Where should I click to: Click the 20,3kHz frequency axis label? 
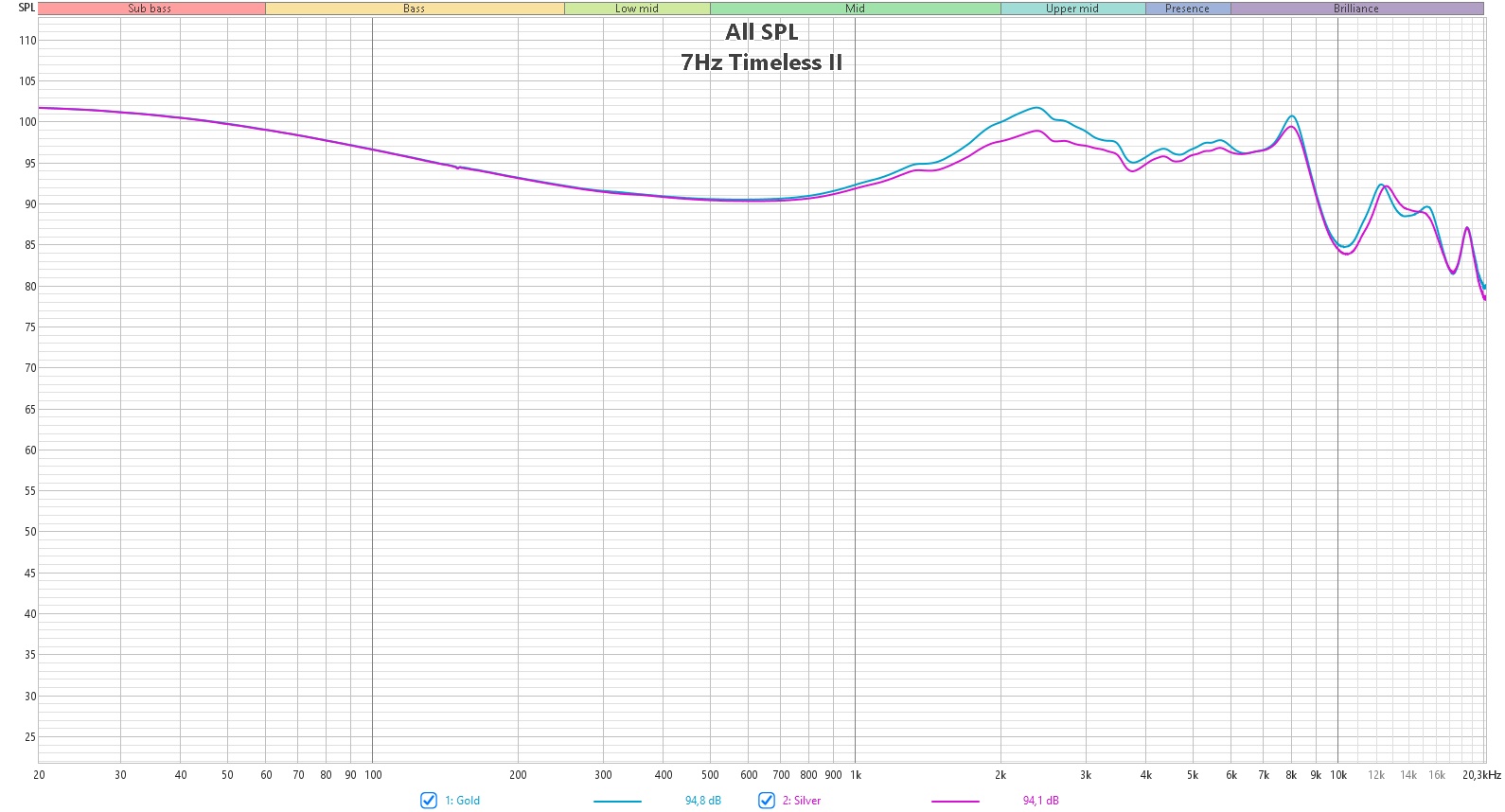1481,775
